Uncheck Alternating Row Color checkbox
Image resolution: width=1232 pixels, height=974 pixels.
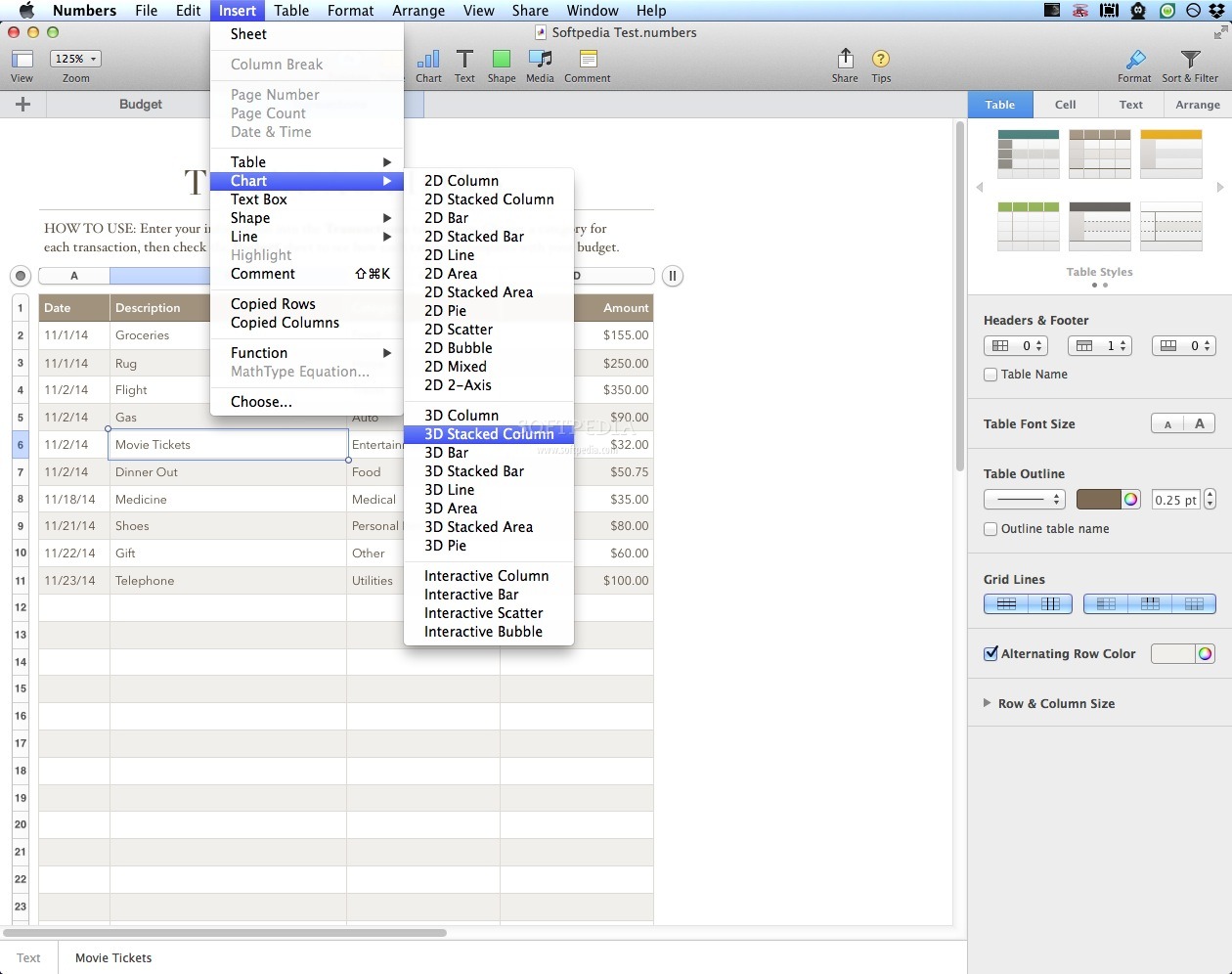click(990, 653)
